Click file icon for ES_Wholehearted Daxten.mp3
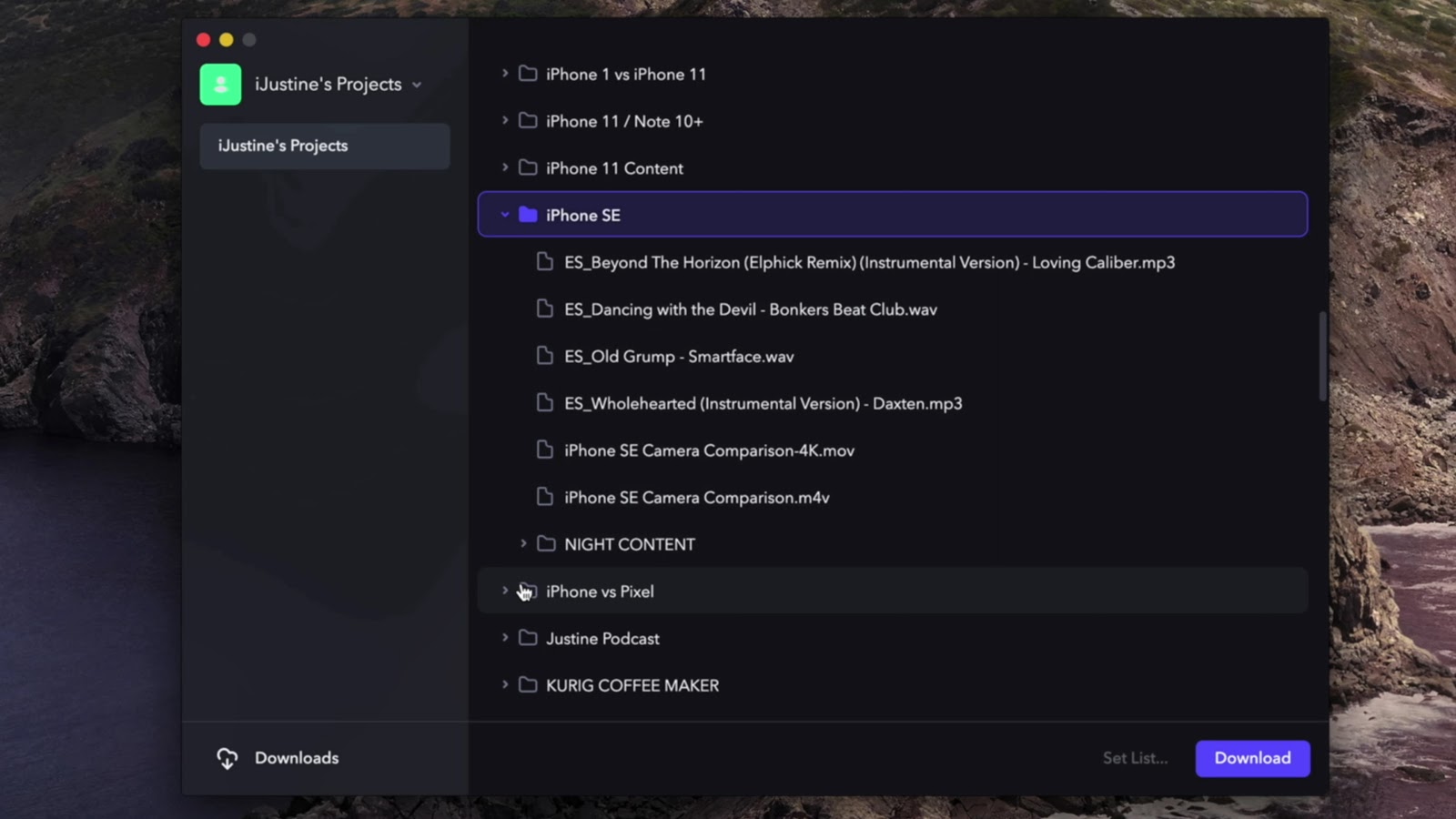The width and height of the screenshot is (1456, 819). click(545, 402)
